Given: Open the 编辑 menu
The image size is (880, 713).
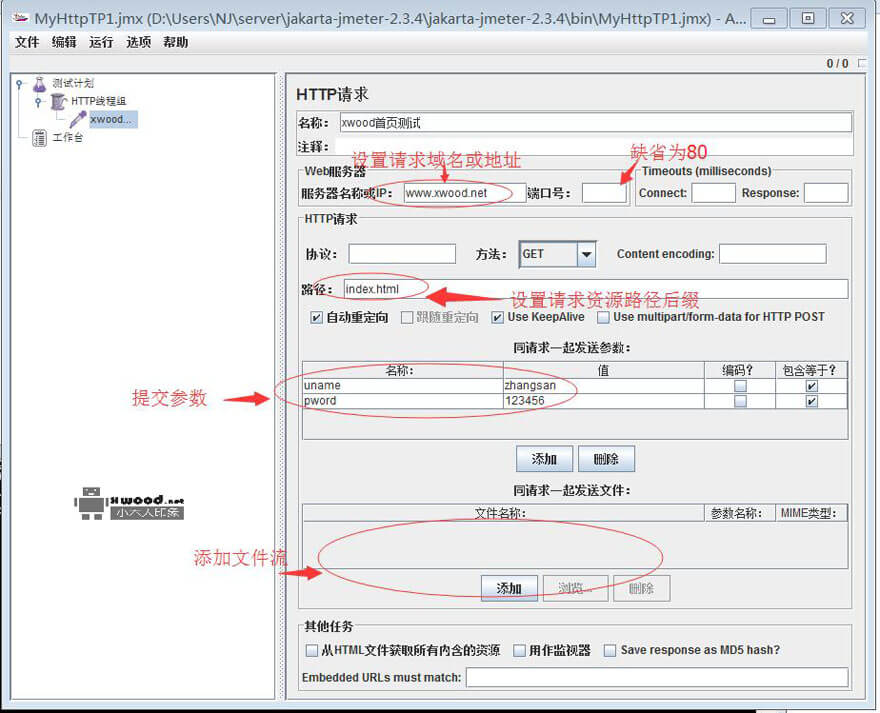Looking at the screenshot, I should [x=64, y=42].
